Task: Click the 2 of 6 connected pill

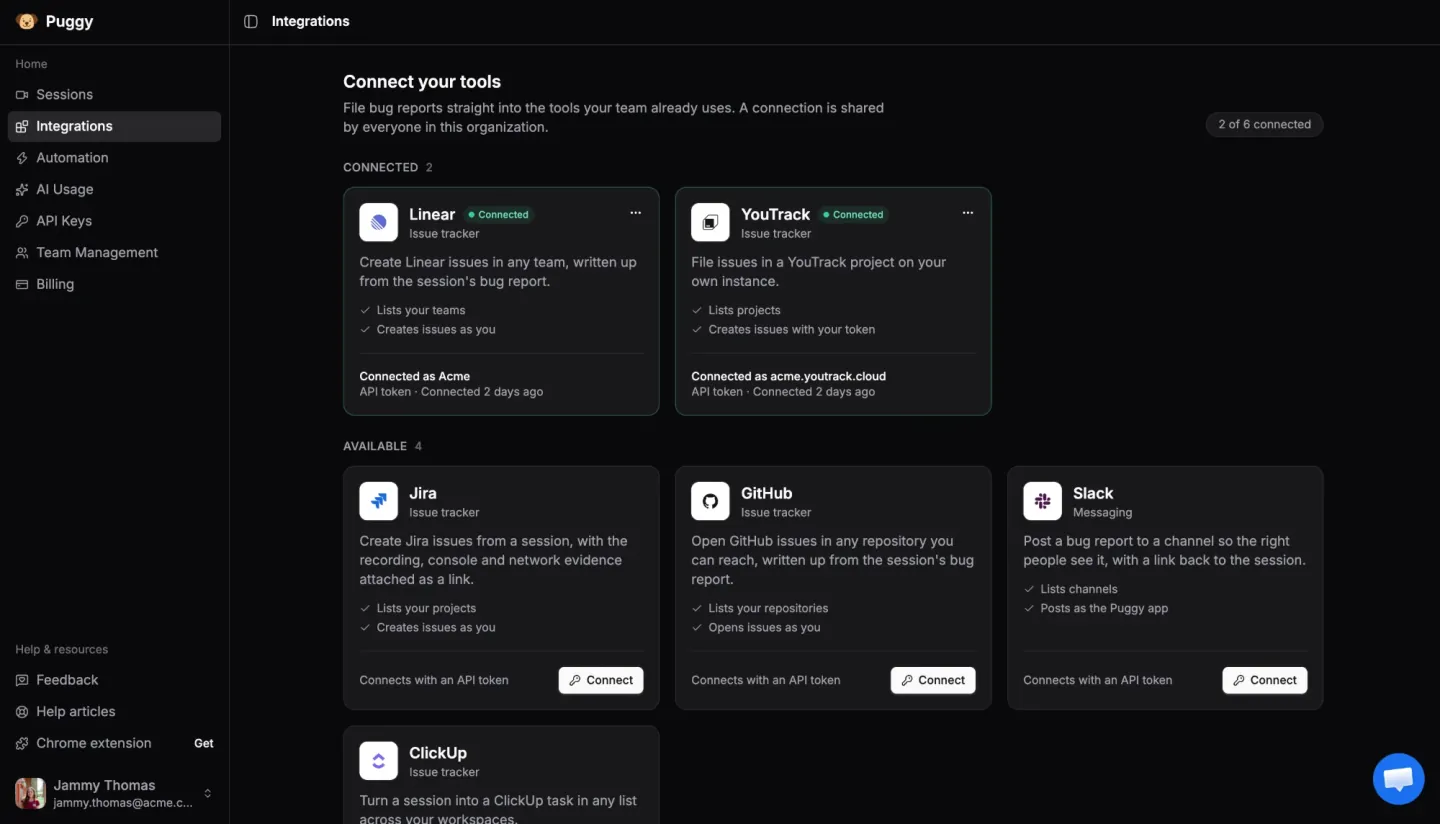Action: coord(1264,124)
